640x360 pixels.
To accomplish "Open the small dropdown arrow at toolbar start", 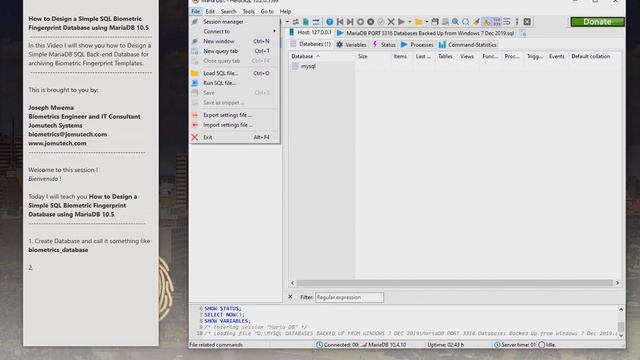I will [x=287, y=22].
